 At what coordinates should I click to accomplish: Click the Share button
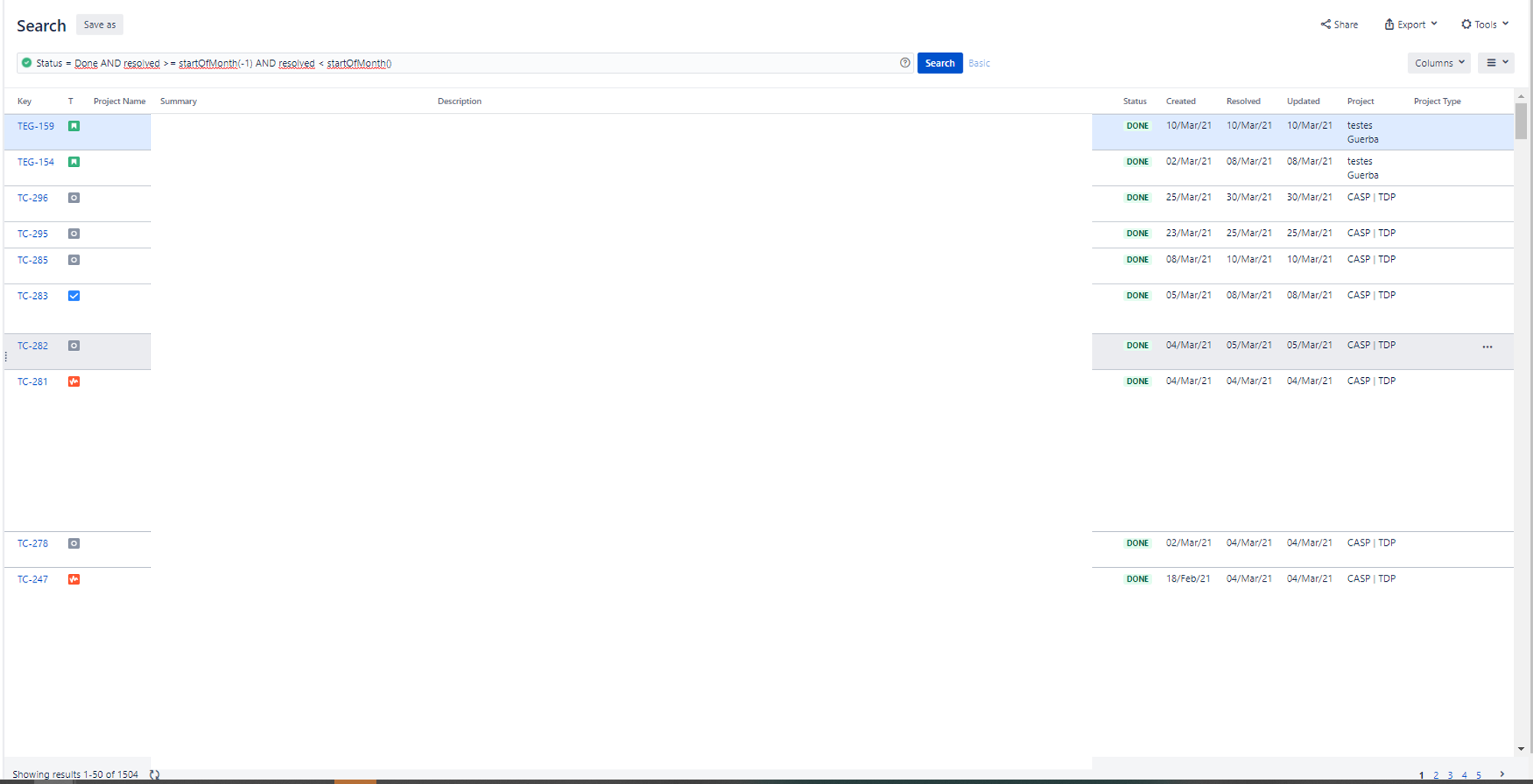[x=1339, y=25]
